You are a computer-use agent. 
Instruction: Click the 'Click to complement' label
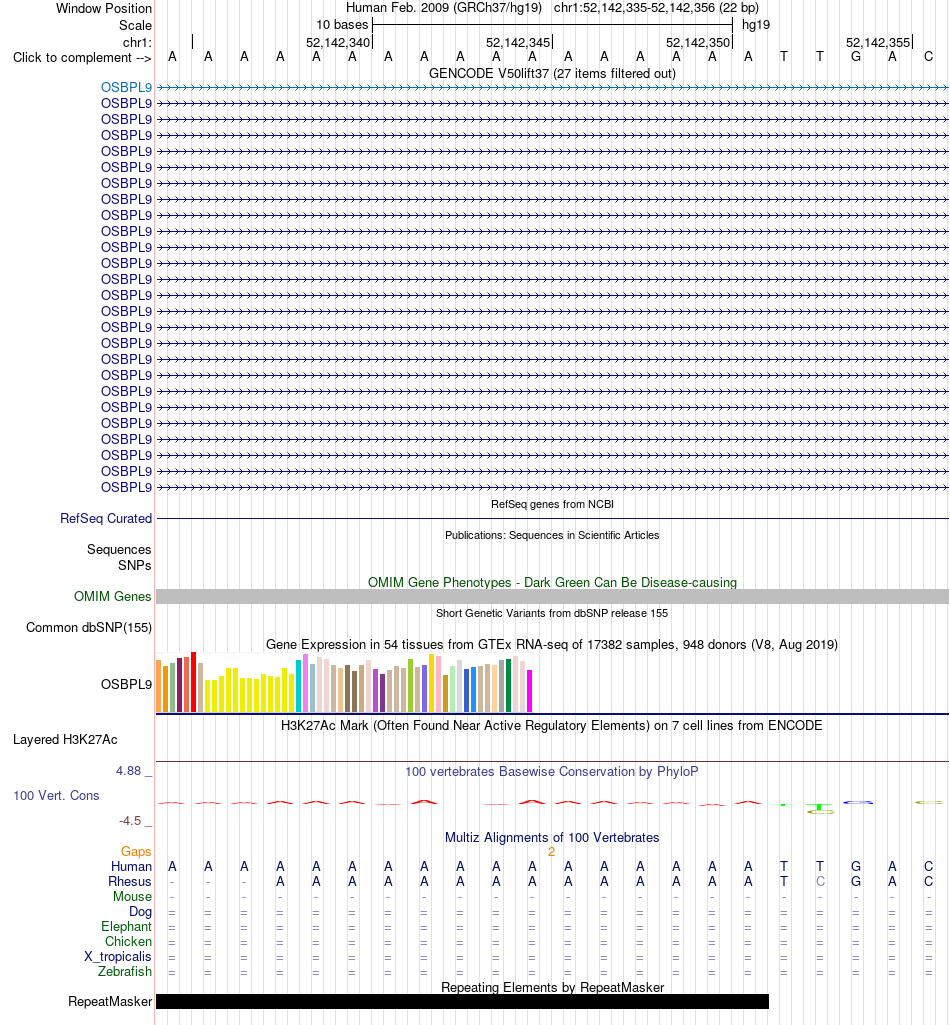click(x=82, y=58)
